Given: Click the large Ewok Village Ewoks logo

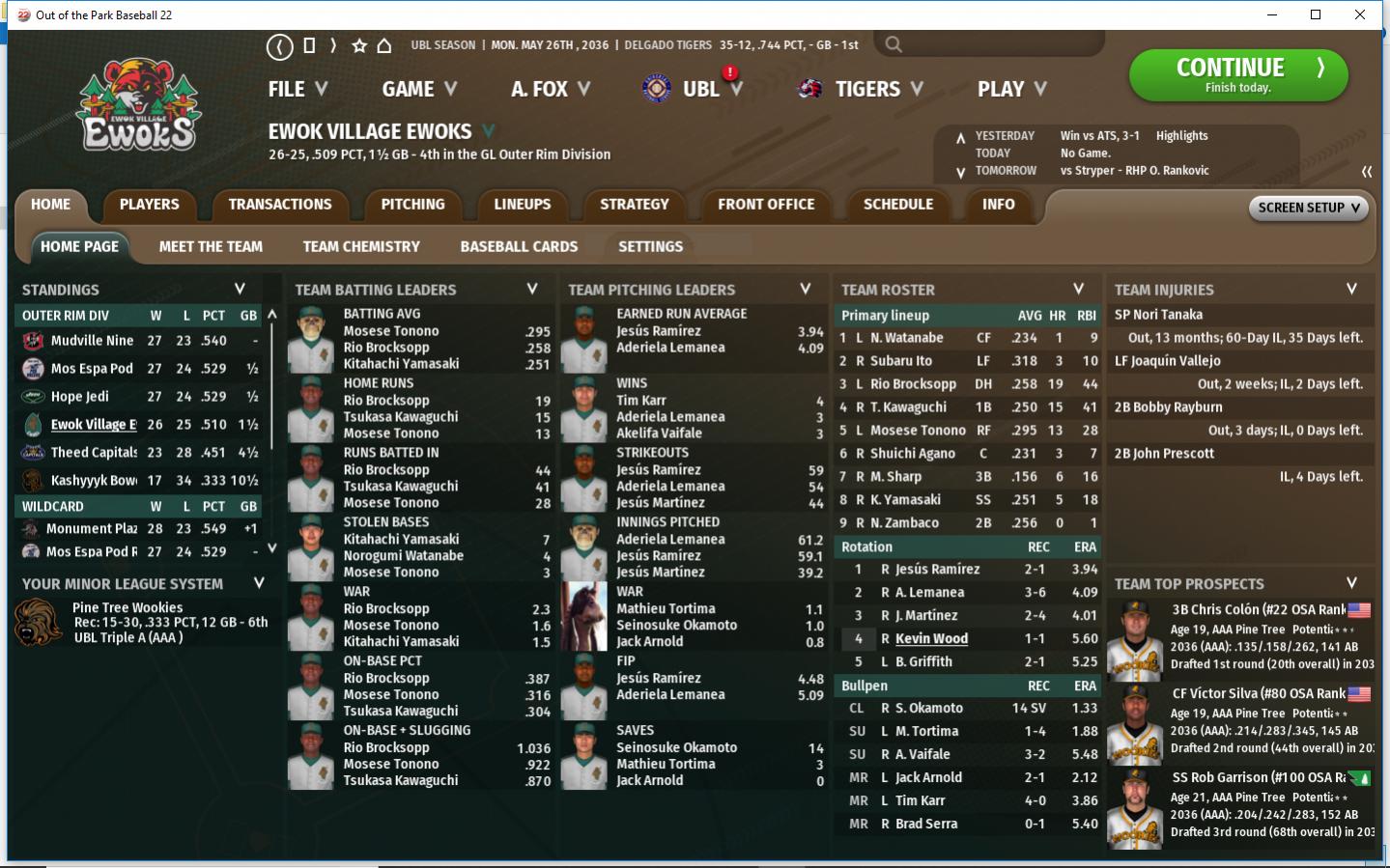Looking at the screenshot, I should [x=139, y=106].
